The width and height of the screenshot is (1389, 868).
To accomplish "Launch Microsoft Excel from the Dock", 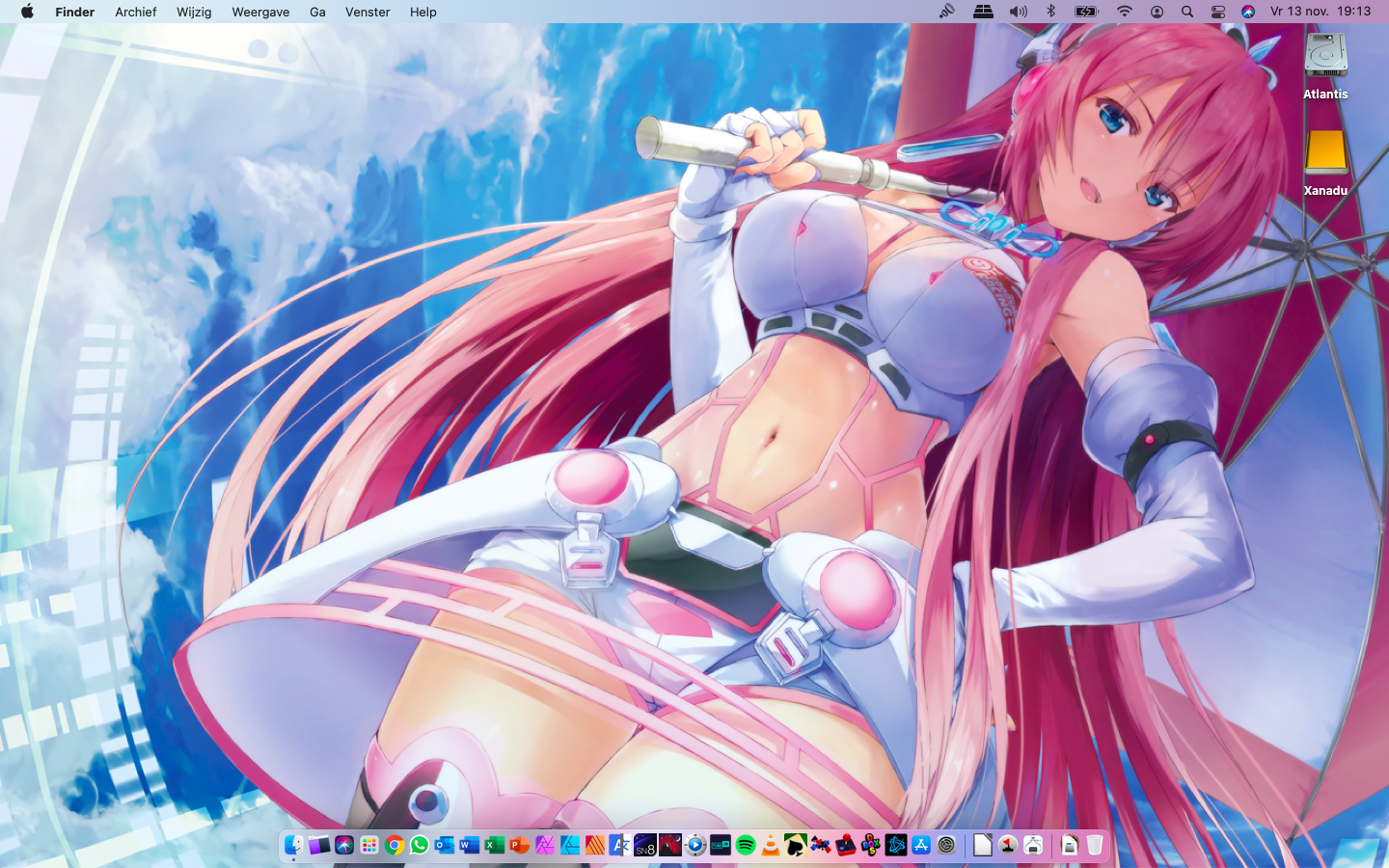I will tap(495, 846).
